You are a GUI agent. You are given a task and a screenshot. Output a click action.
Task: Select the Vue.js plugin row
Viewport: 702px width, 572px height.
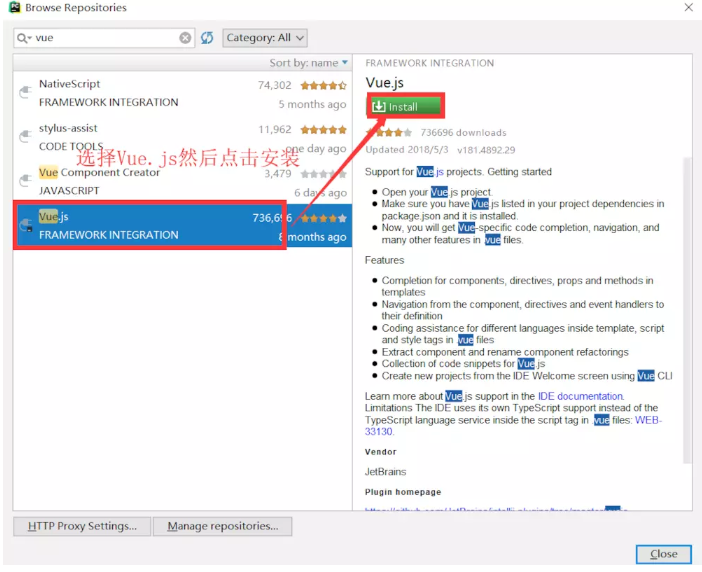[x=182, y=226]
